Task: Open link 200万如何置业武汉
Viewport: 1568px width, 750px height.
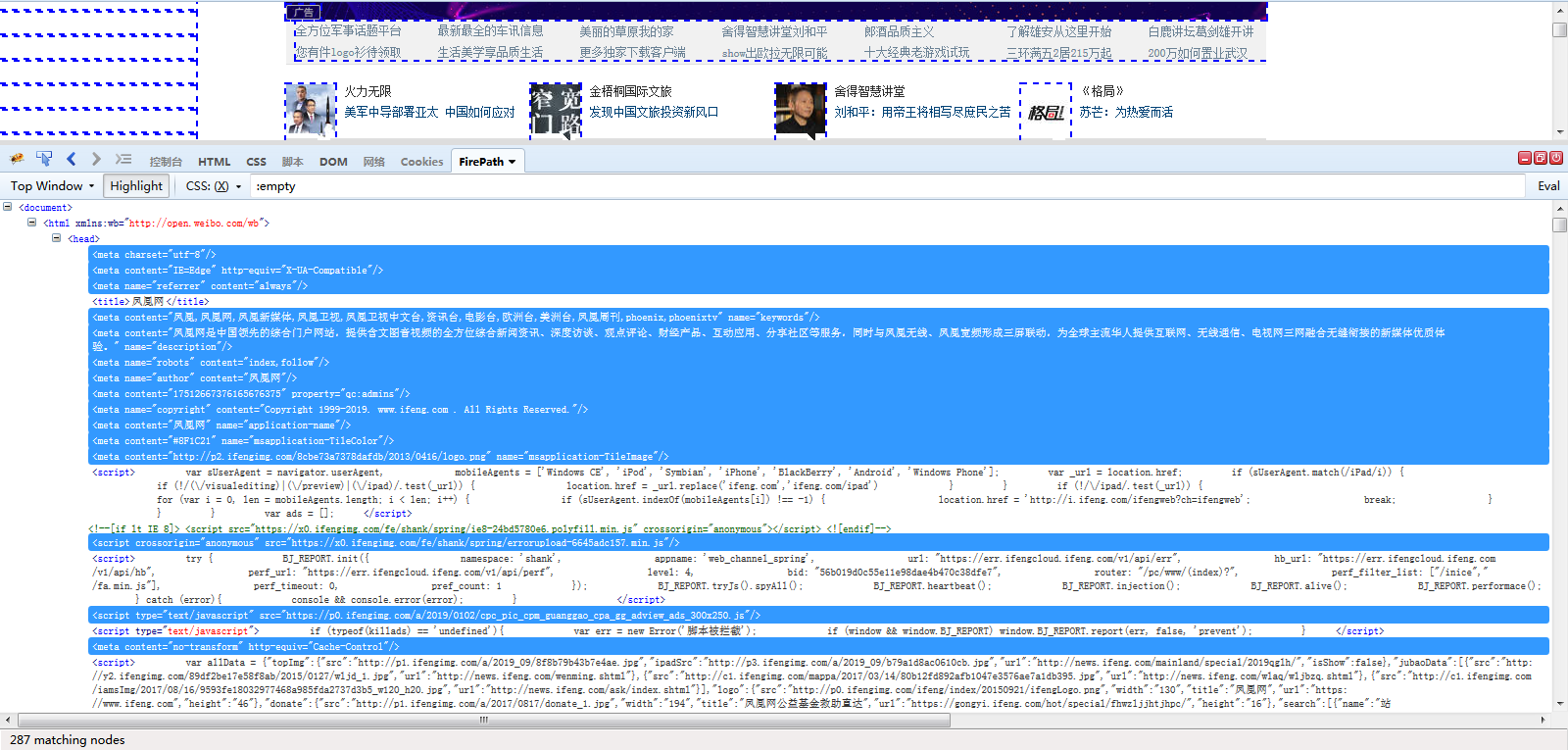Action: point(1198,53)
